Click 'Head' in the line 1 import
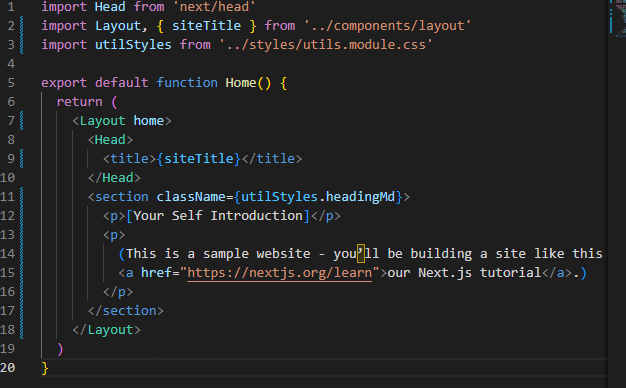Viewport: 626px width, 388px height. click(x=110, y=7)
